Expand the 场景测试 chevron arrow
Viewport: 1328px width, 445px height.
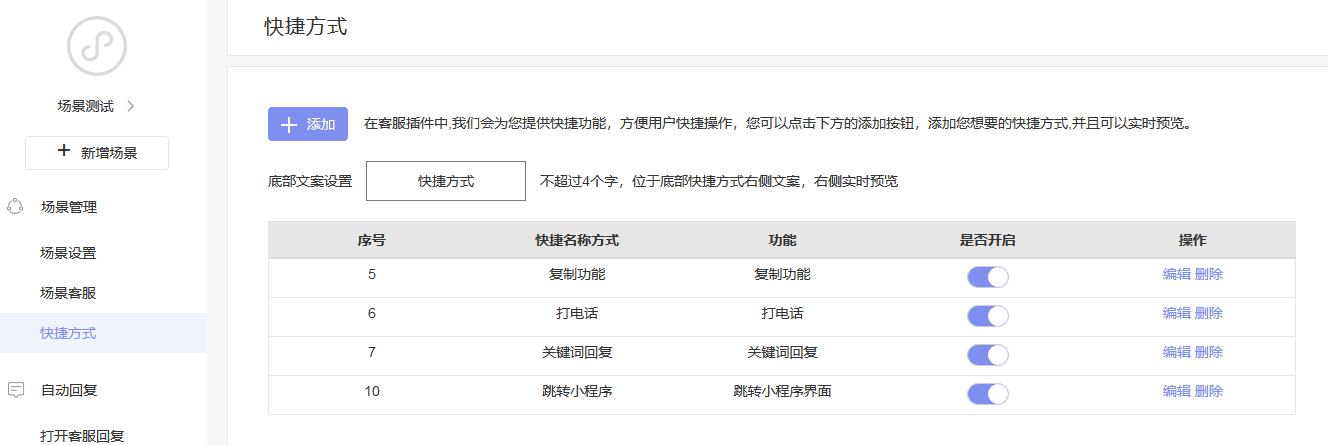pyautogui.click(x=131, y=105)
